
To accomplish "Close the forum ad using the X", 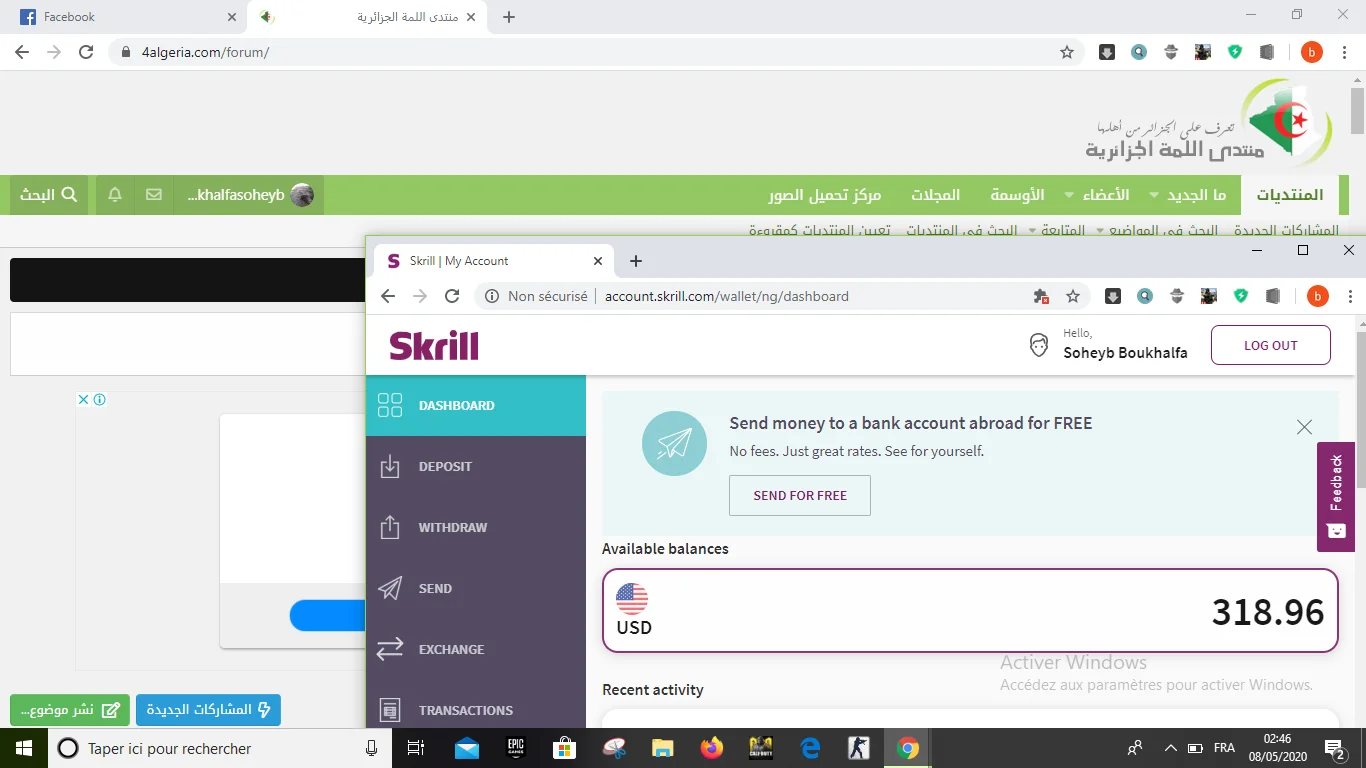I will coord(84,400).
